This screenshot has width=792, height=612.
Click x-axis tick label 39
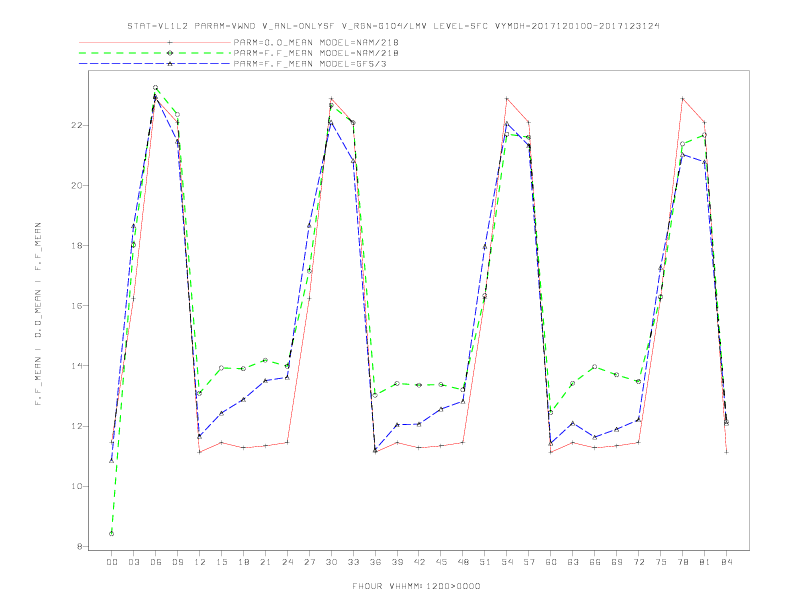coord(397,562)
